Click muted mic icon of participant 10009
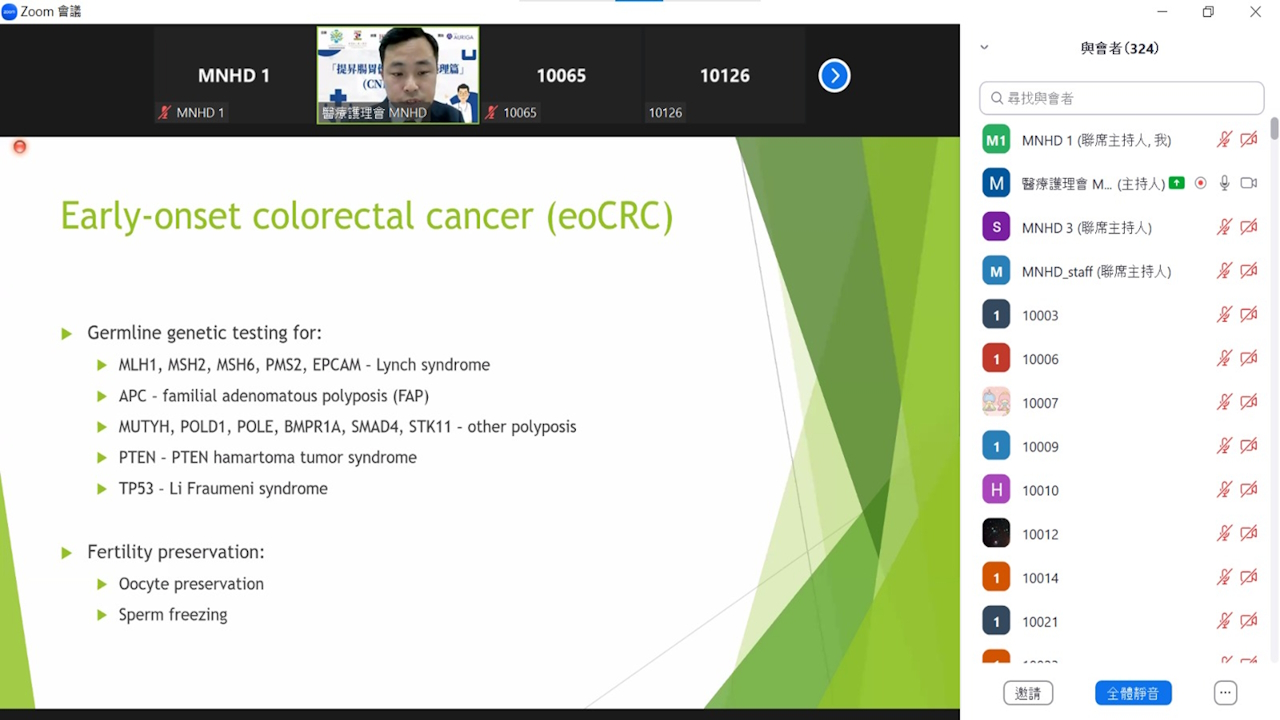Viewport: 1280px width, 720px height. click(x=1224, y=446)
